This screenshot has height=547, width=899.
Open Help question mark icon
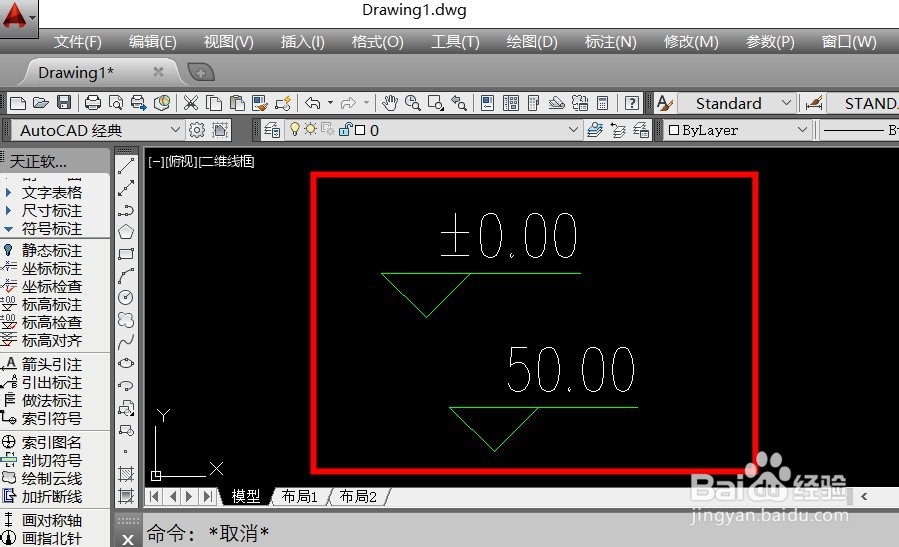pyautogui.click(x=631, y=103)
